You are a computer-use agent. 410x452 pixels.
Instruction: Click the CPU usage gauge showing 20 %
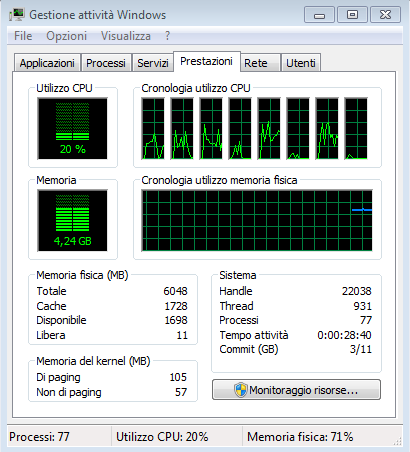[x=73, y=129]
